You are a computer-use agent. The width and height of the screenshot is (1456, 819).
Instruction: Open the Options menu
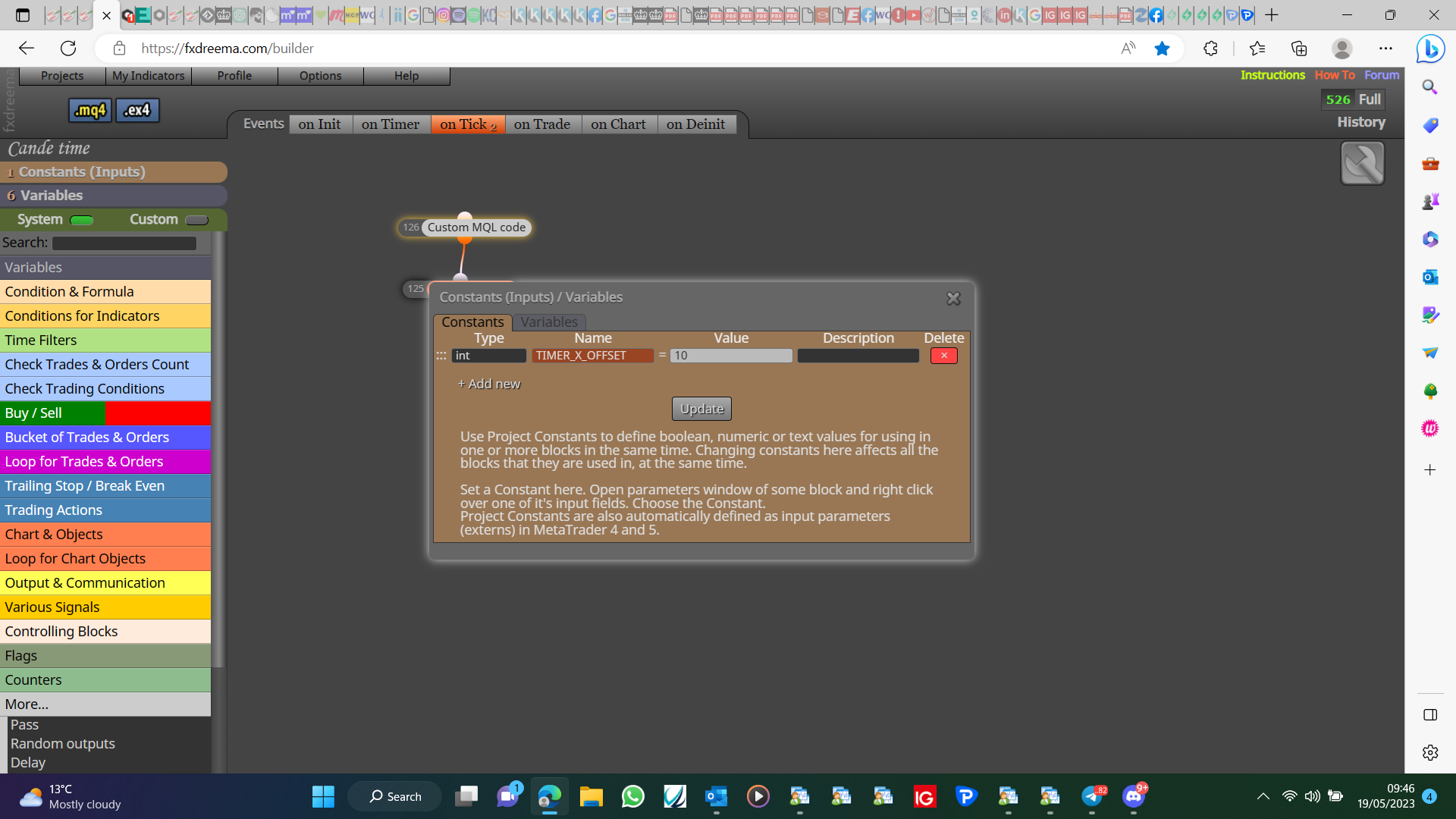pyautogui.click(x=321, y=76)
